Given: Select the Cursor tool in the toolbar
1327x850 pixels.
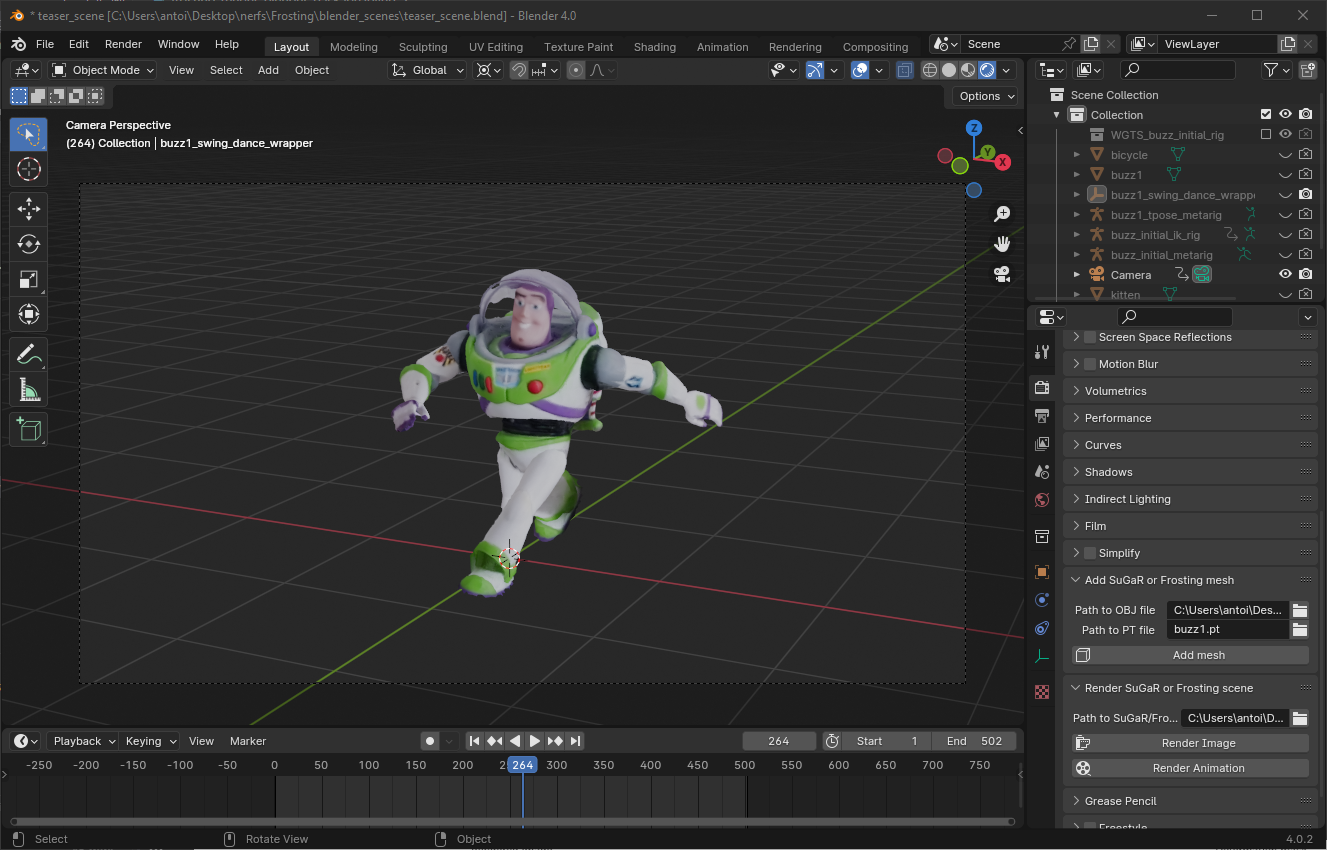Looking at the screenshot, I should (x=28, y=169).
